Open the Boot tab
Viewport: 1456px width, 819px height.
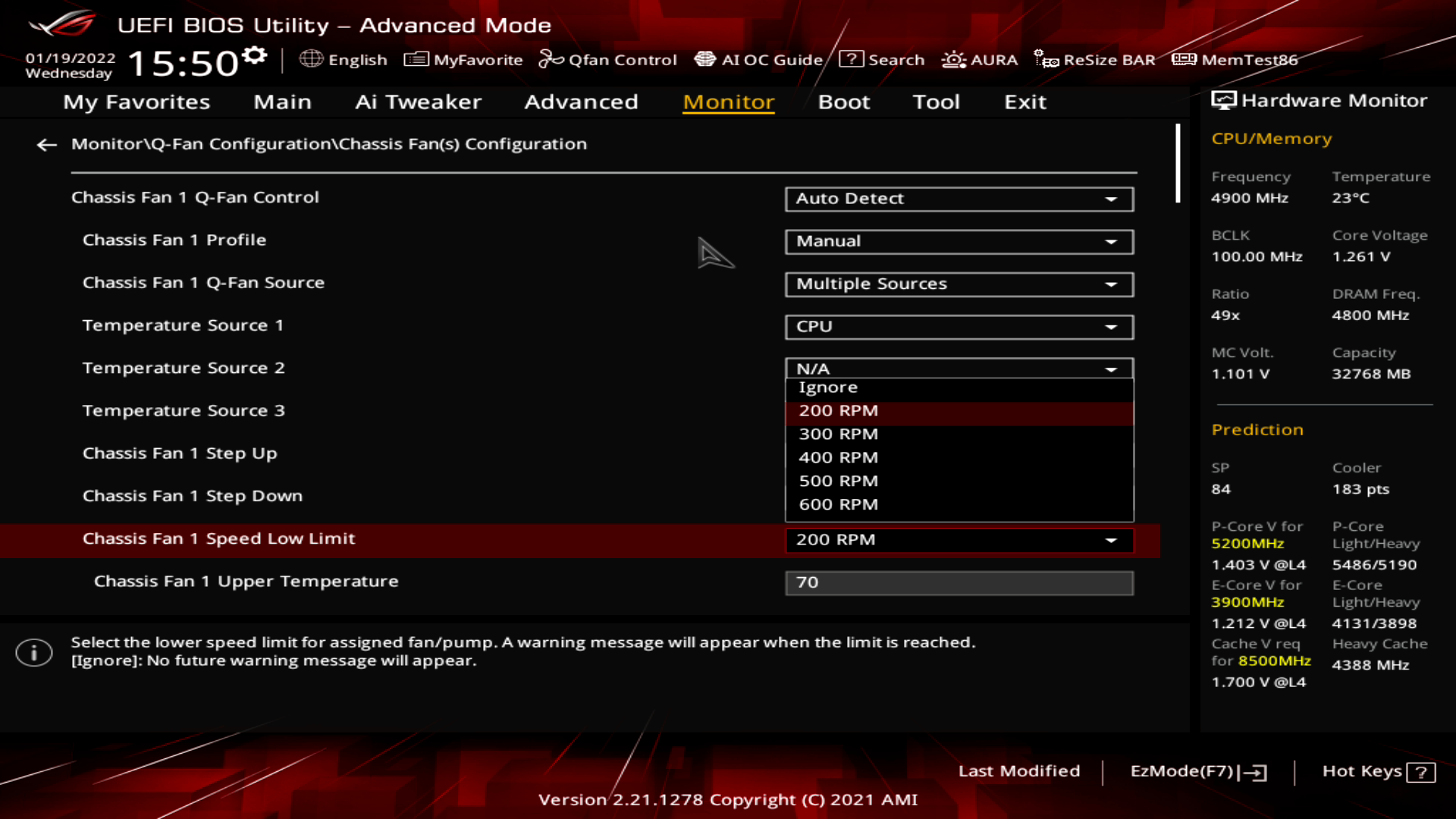[843, 102]
